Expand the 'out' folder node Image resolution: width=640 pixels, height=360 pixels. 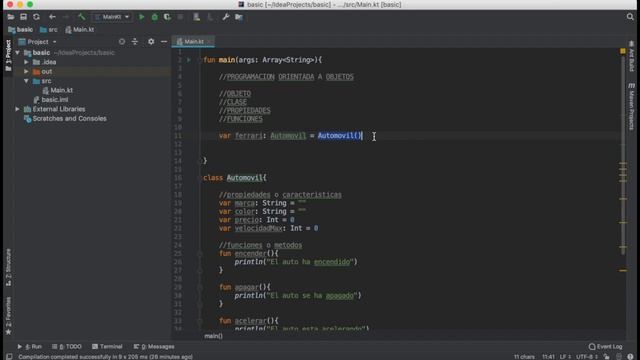click(x=27, y=71)
